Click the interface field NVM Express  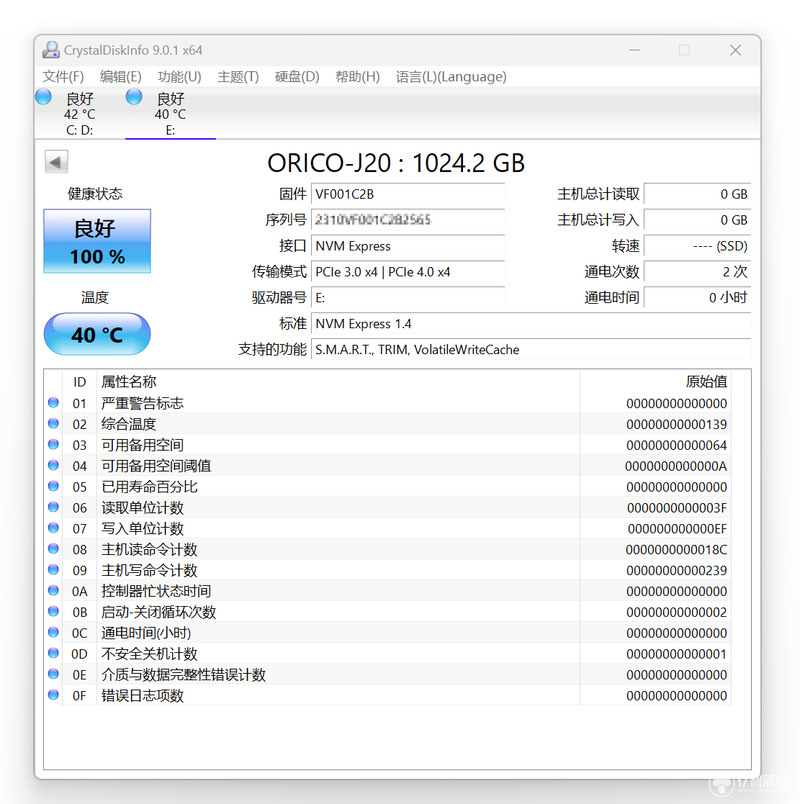tap(408, 246)
